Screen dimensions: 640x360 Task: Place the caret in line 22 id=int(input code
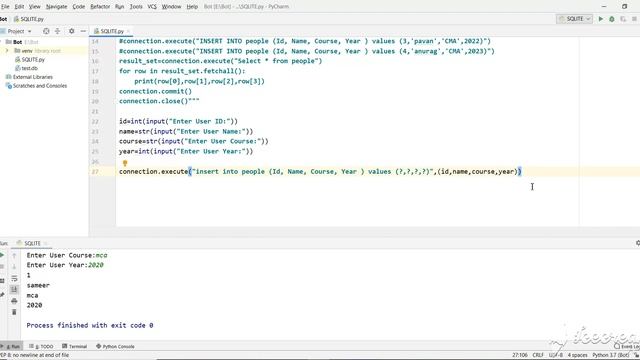(178, 121)
